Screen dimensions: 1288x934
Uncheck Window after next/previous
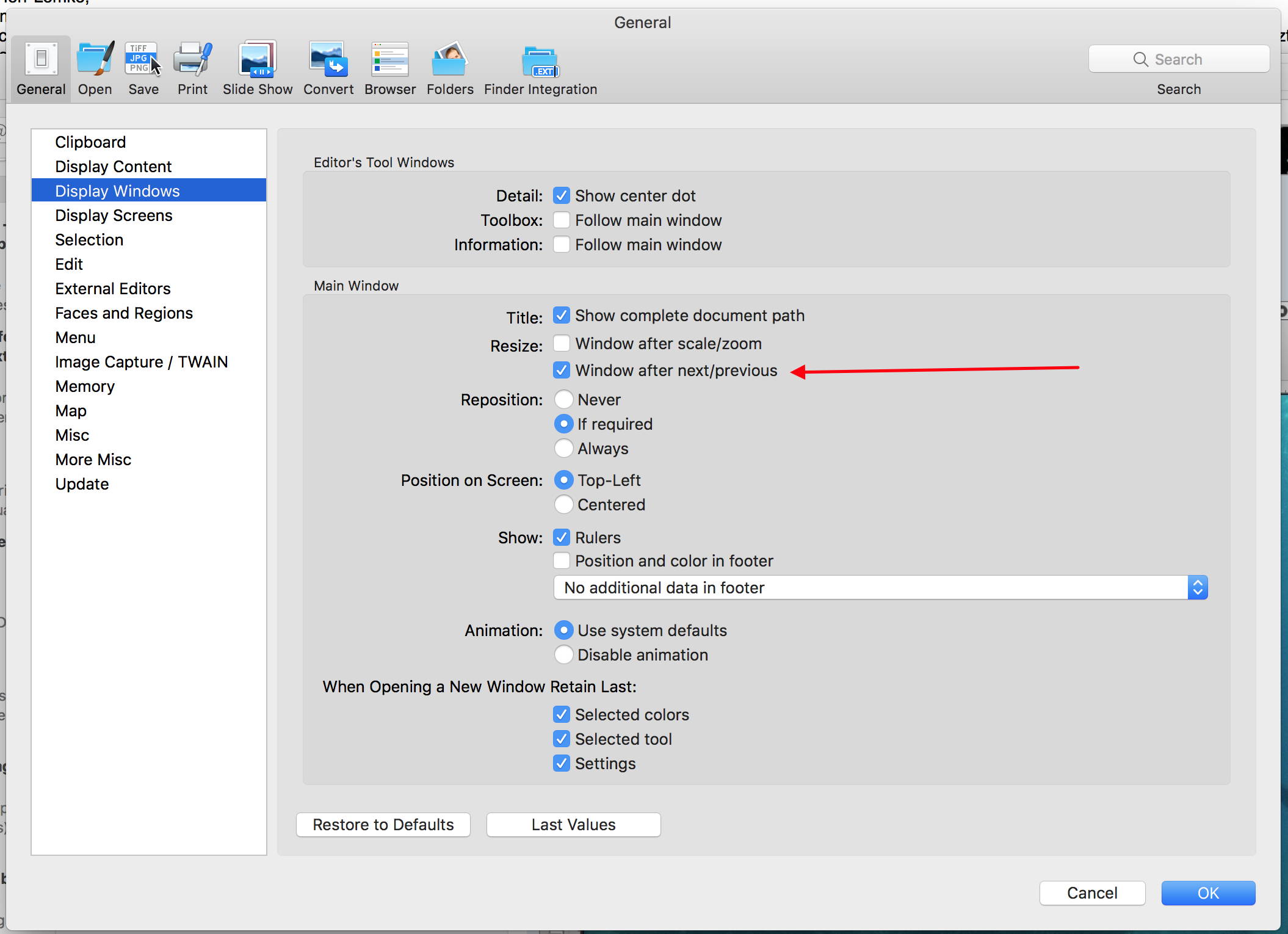click(x=562, y=370)
